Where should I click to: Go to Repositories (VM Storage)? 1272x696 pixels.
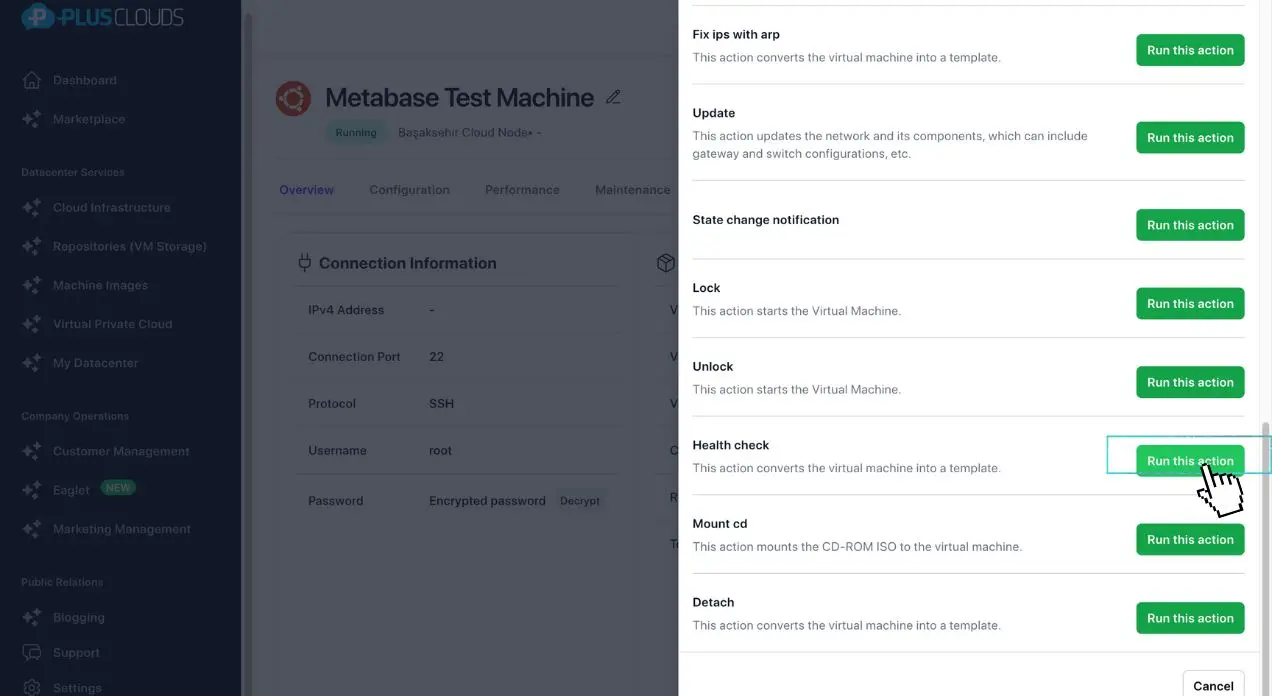tap(129, 246)
